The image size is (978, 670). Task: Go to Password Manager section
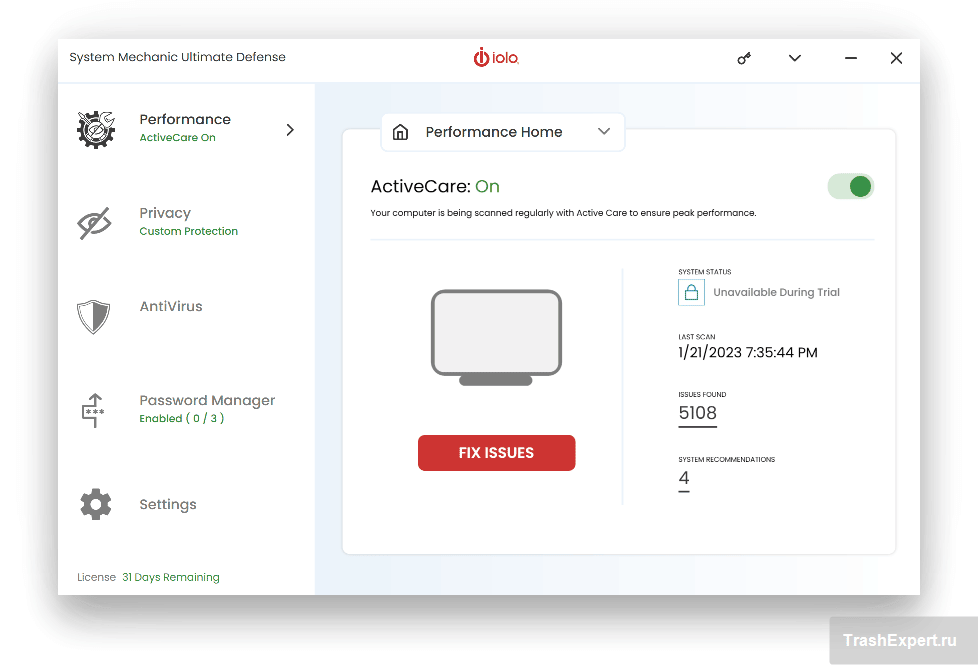click(207, 401)
